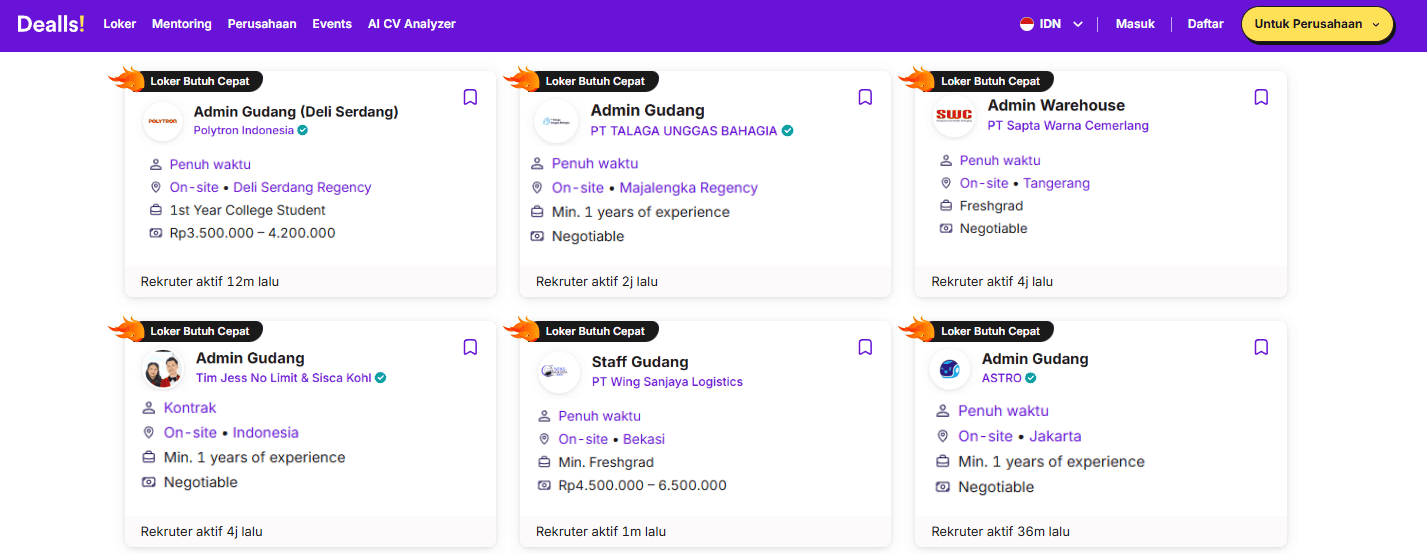This screenshot has width=1427, height=554.
Task: Click the Dealls! home logo
Action: click(x=51, y=24)
